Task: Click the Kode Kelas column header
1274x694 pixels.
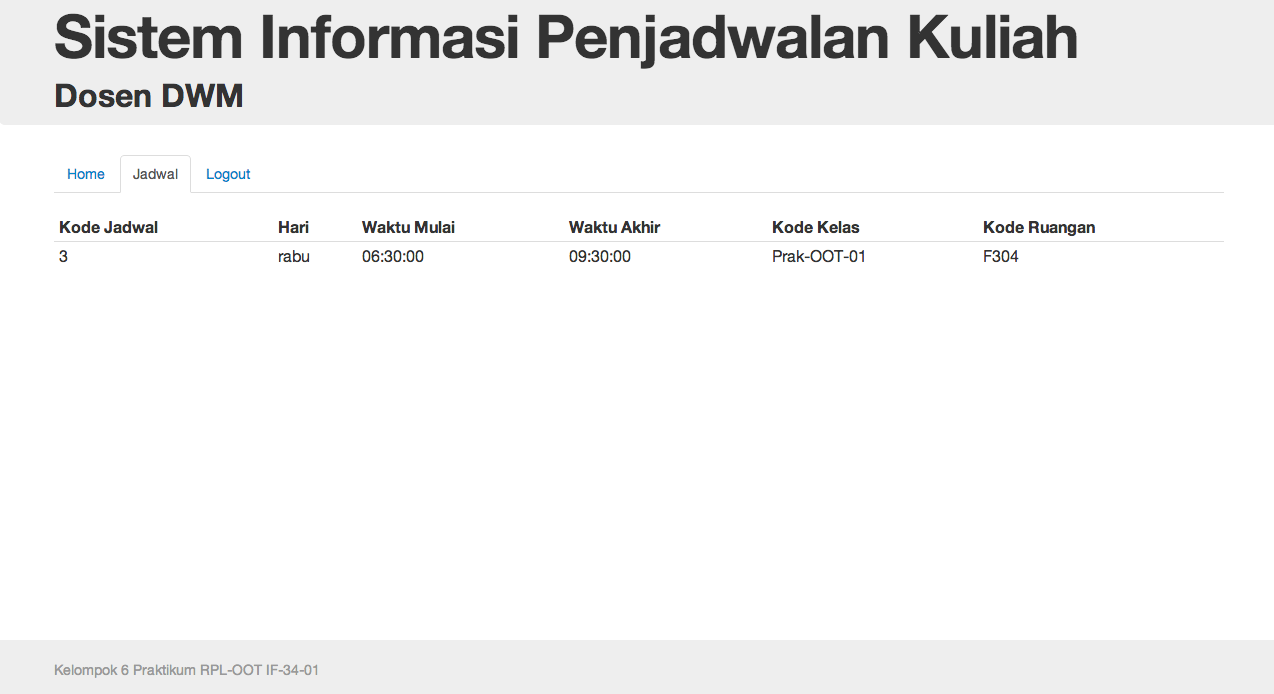Action: click(816, 227)
